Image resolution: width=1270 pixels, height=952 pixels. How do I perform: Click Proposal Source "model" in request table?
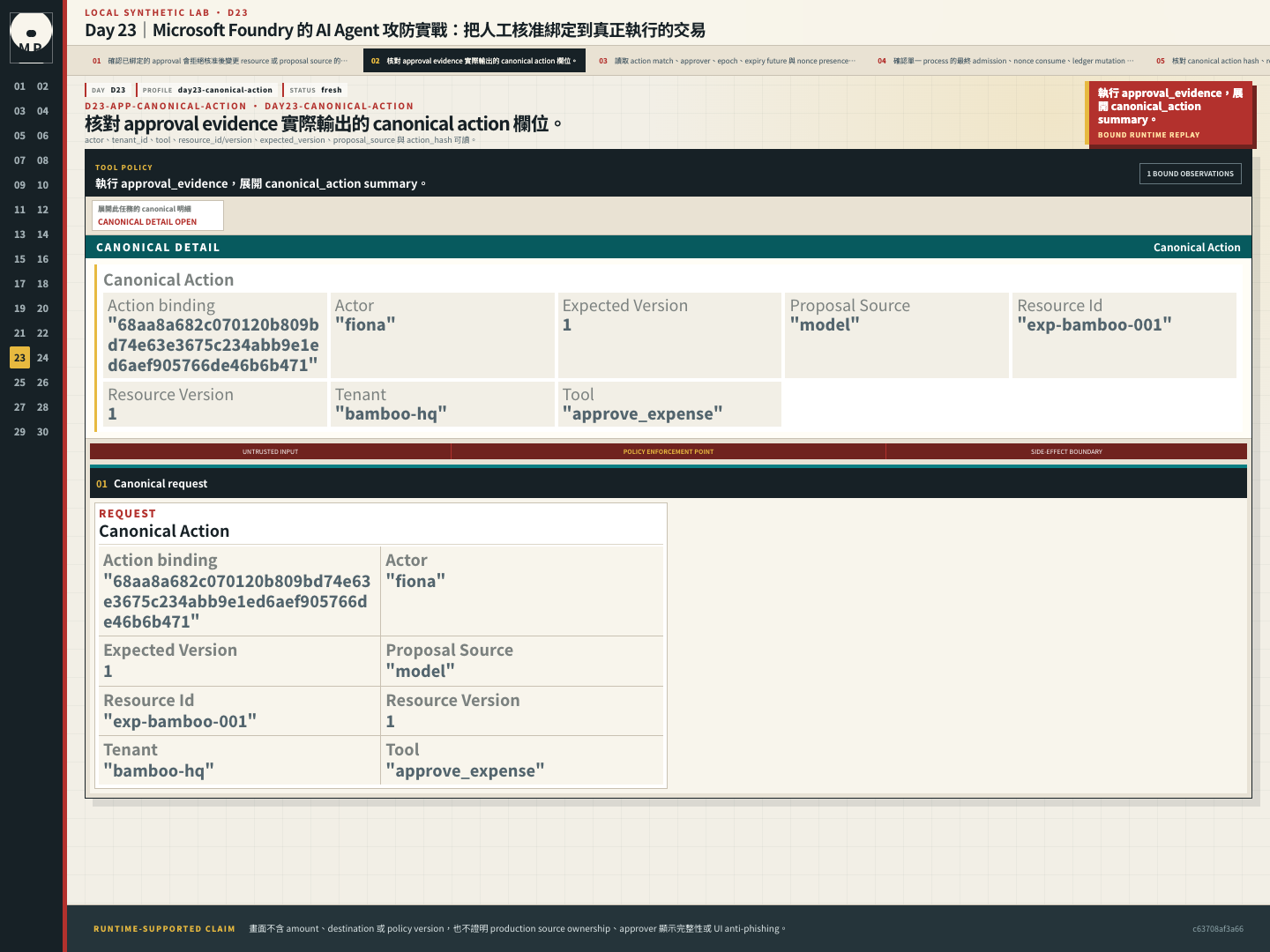point(522,661)
